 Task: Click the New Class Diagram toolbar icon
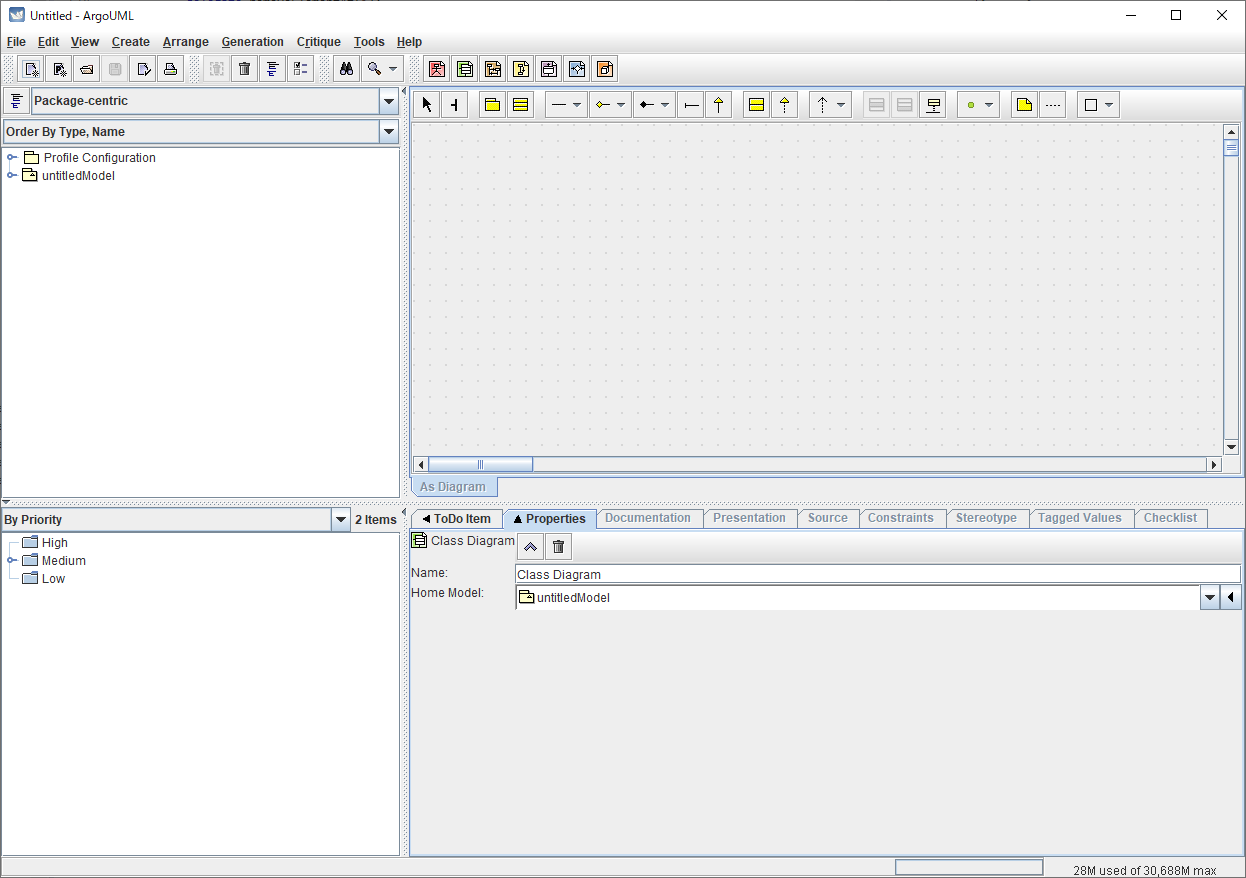(465, 69)
